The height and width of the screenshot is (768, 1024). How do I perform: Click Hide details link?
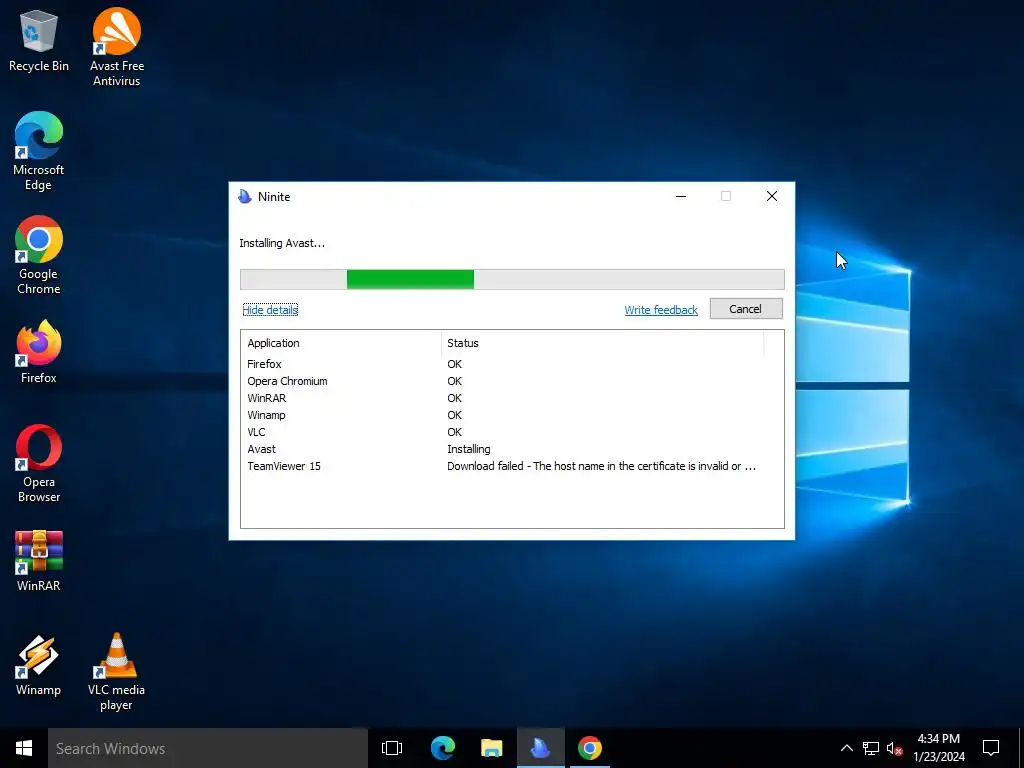pyautogui.click(x=270, y=310)
